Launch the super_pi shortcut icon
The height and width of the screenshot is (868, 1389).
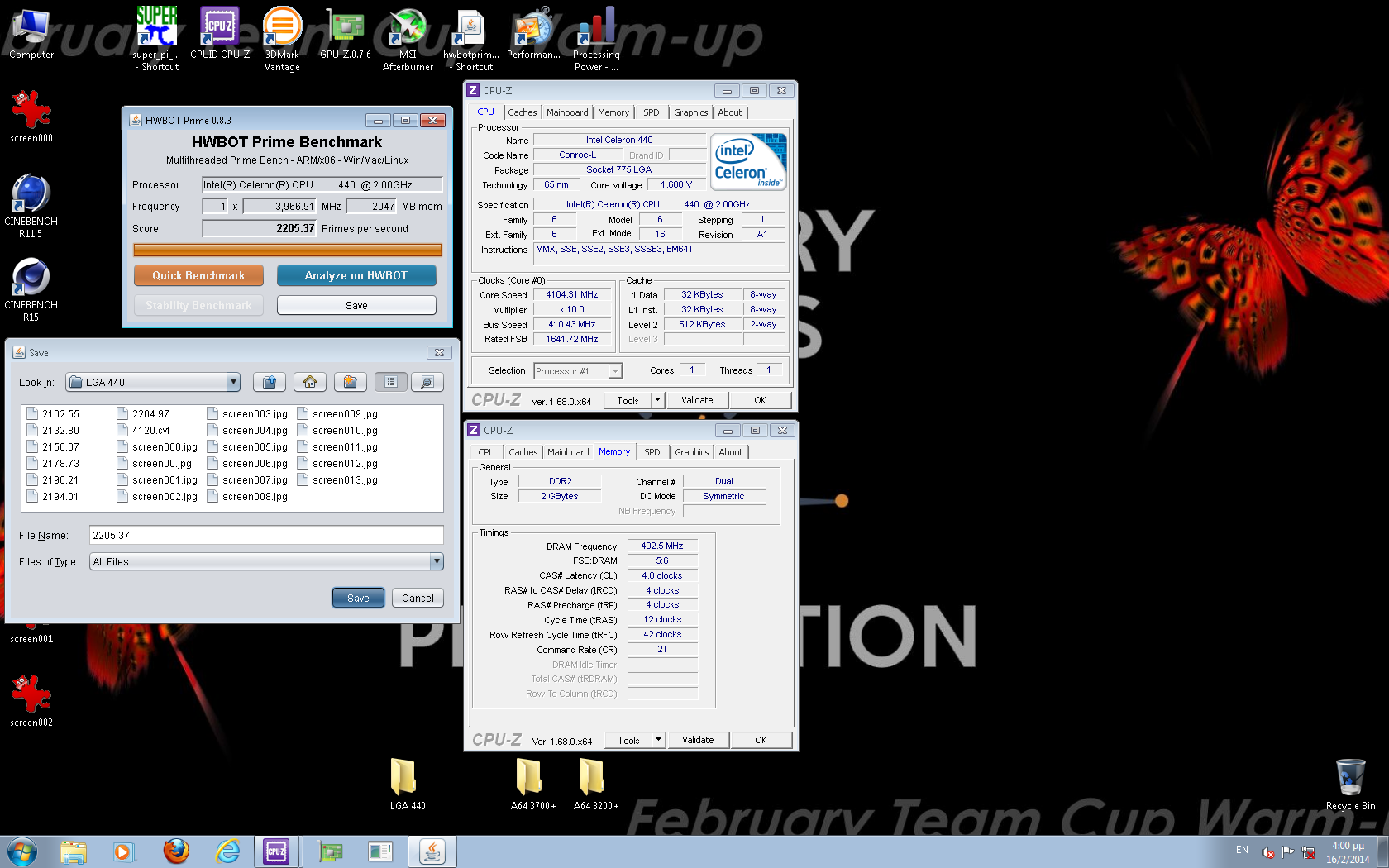(x=156, y=38)
